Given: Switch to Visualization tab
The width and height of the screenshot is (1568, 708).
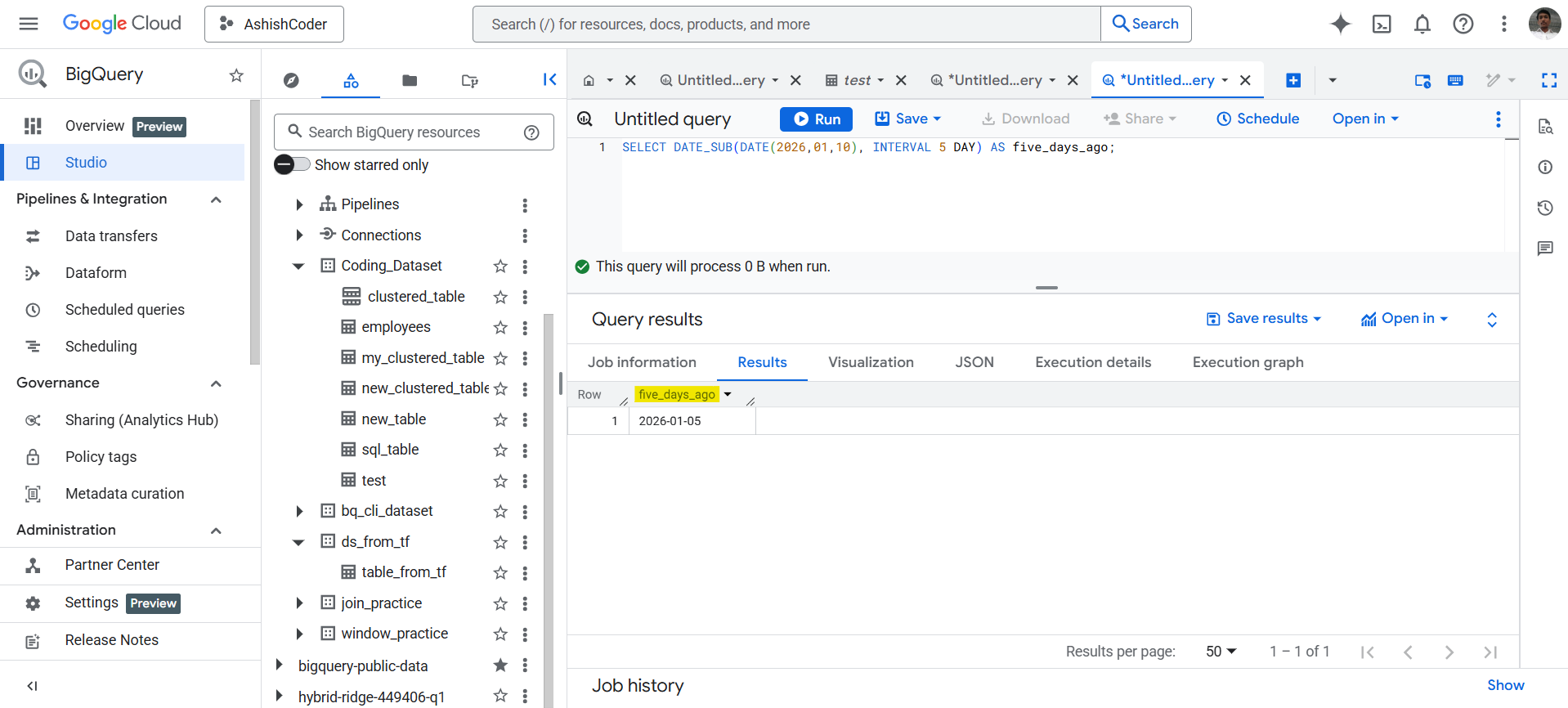Looking at the screenshot, I should [x=871, y=362].
